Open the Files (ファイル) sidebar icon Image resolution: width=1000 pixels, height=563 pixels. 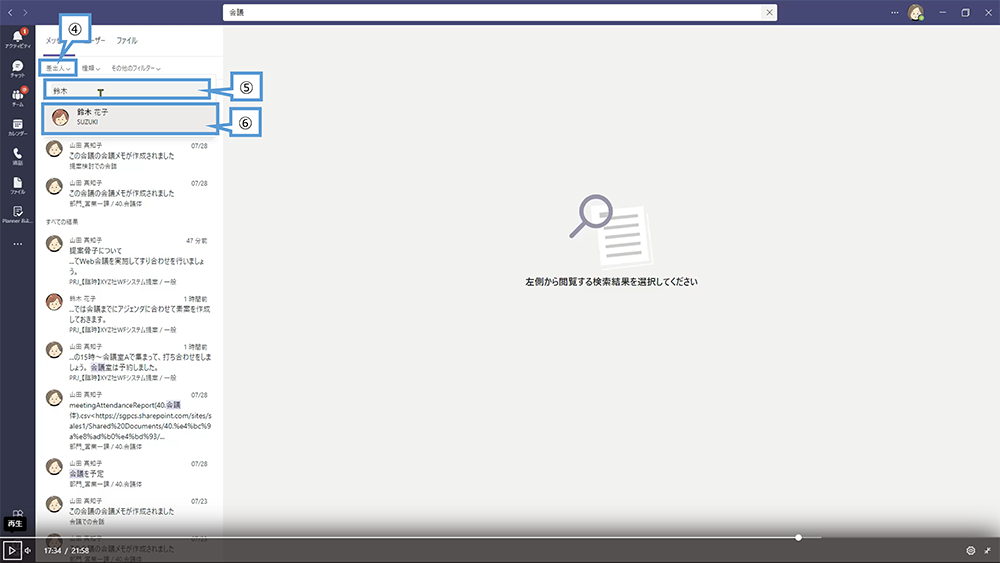coord(17,186)
